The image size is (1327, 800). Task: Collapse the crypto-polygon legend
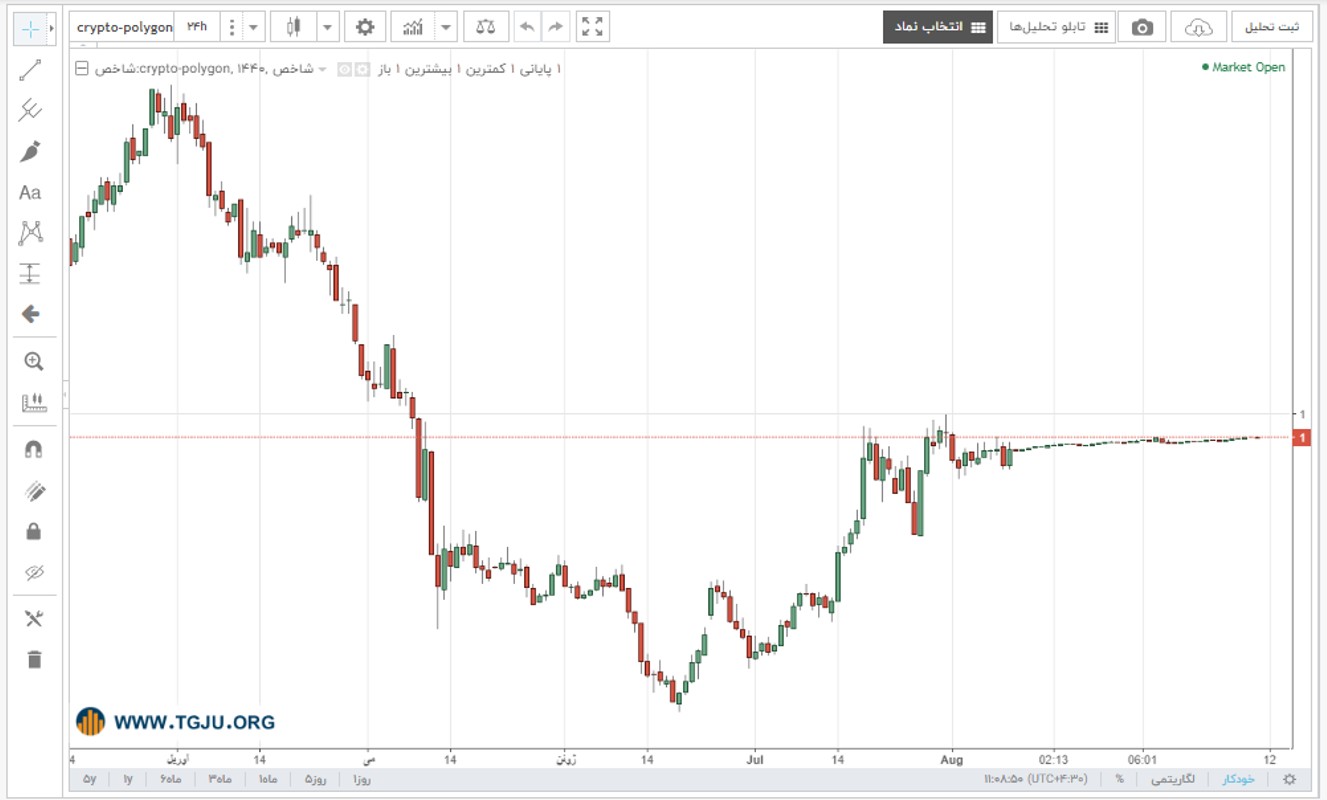(x=81, y=69)
